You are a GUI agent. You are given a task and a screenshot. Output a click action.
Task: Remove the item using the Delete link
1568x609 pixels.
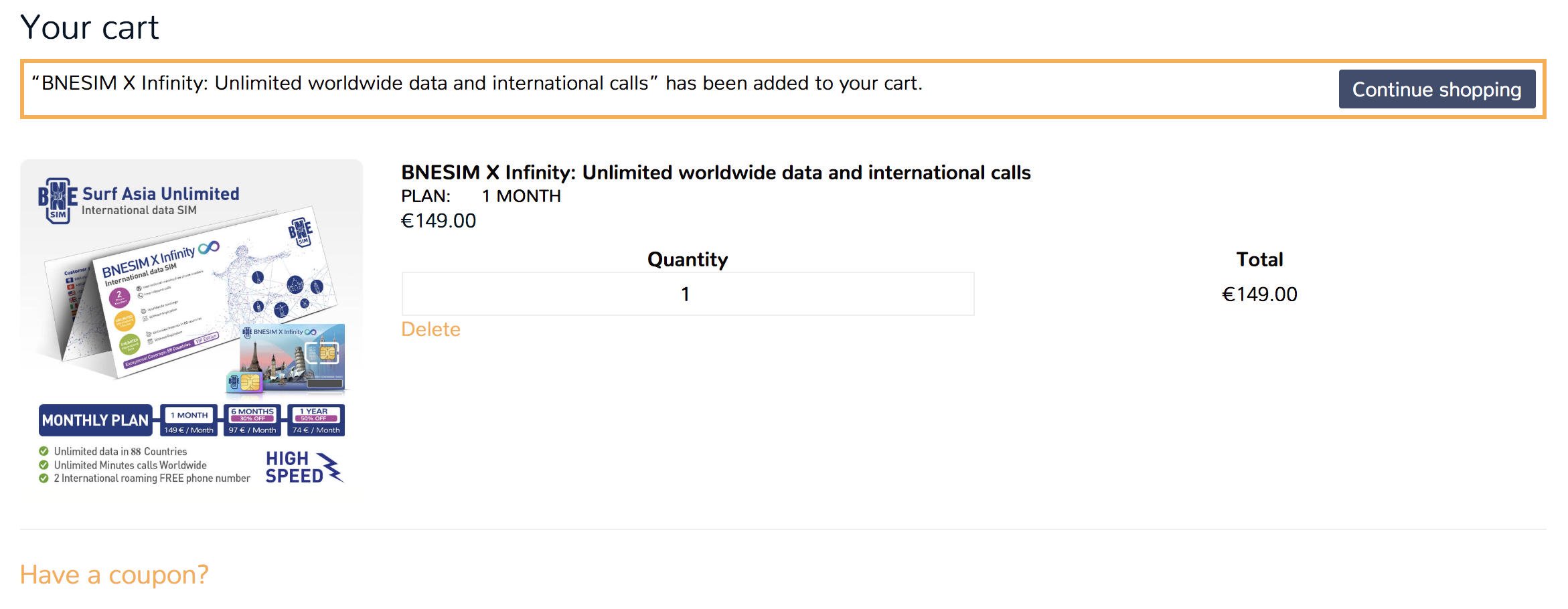(430, 329)
